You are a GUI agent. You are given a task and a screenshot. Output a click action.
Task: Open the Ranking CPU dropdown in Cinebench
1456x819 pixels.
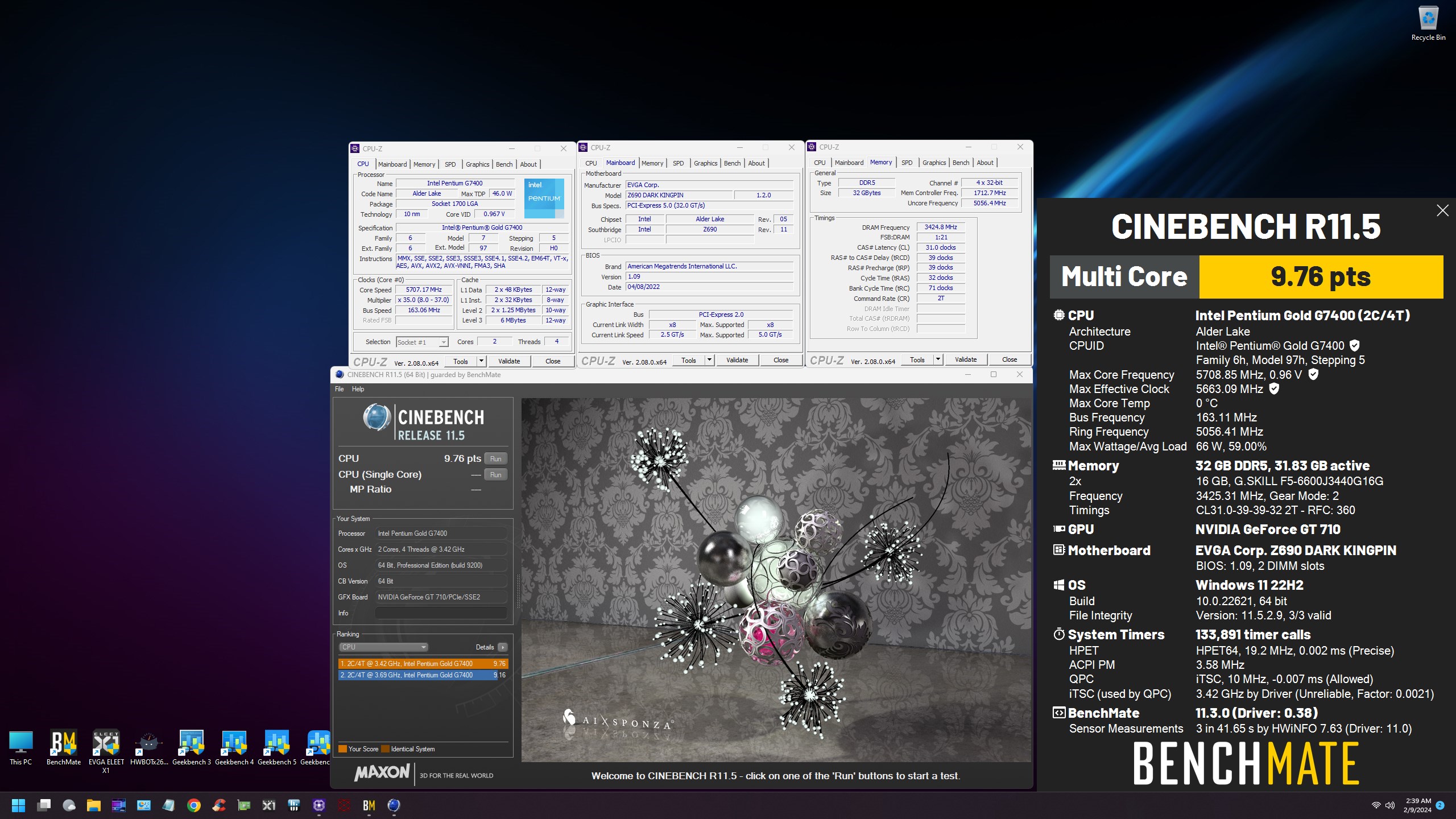[383, 647]
